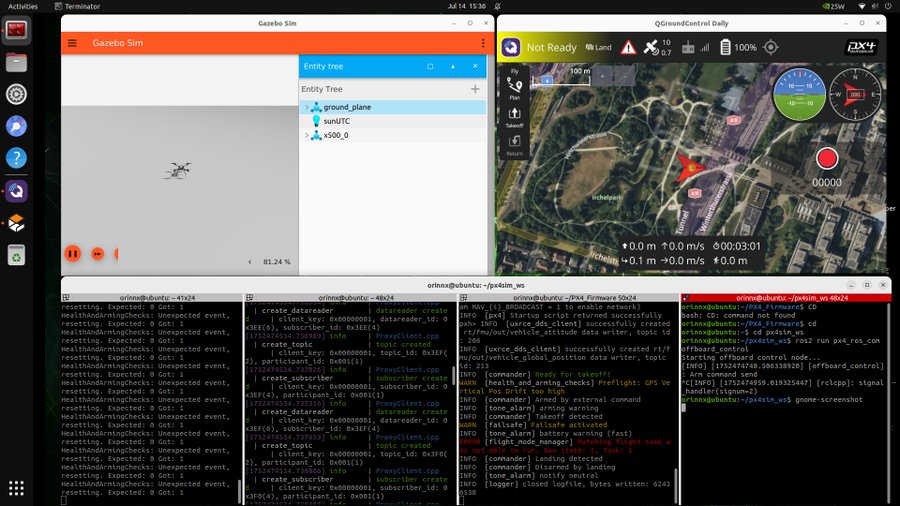The height and width of the screenshot is (506, 900).
Task: Start video recording with red button
Action: coord(827,159)
